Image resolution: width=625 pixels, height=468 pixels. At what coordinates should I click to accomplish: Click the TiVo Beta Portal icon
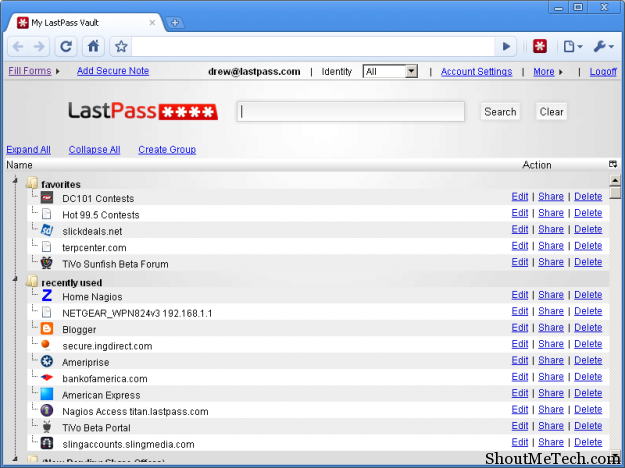coord(47,427)
